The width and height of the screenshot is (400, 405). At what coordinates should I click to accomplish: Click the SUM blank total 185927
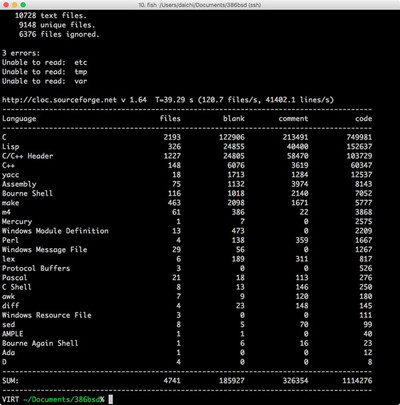pos(232,380)
